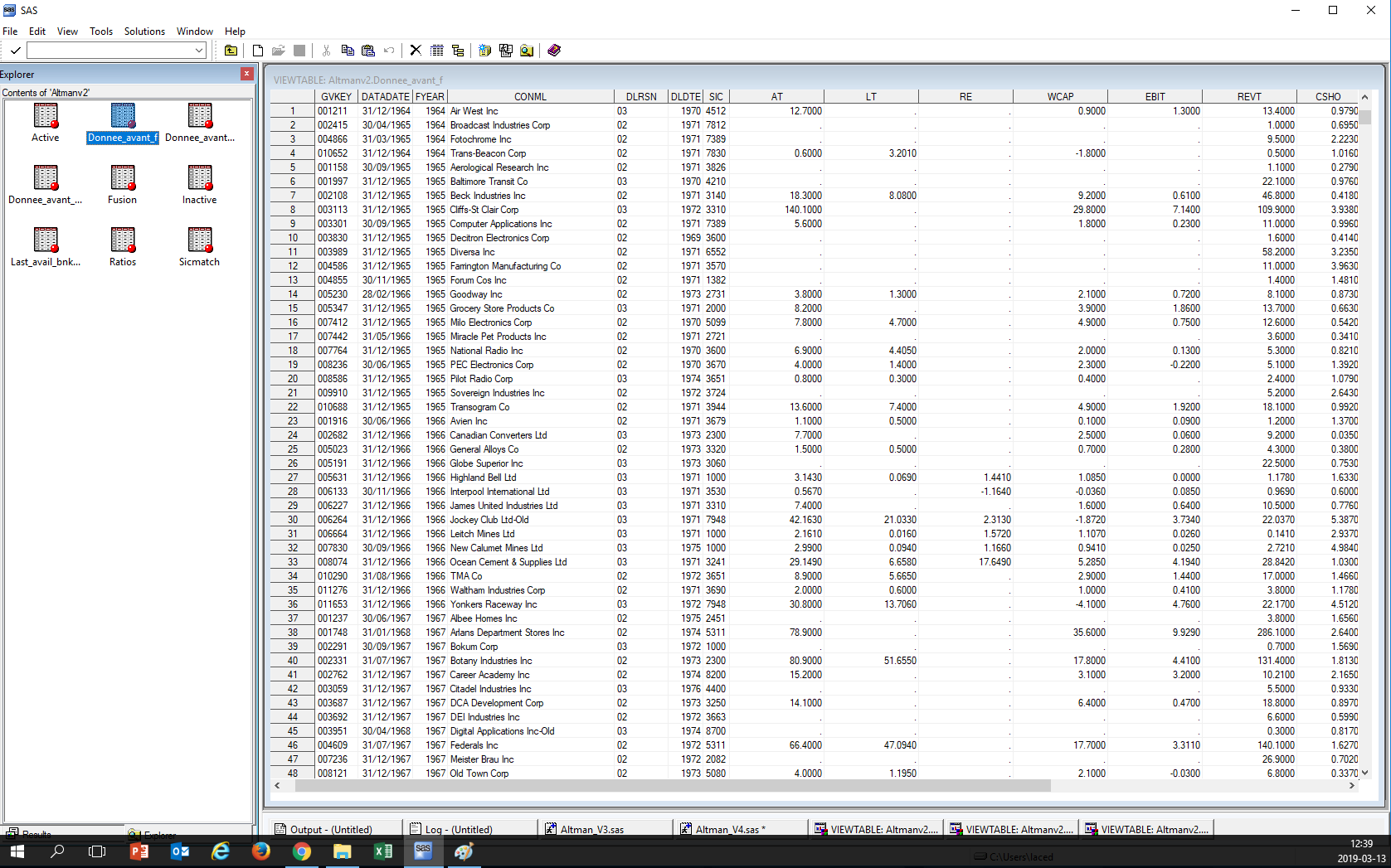
Task: Run the command with the checkmark icon
Action: coord(15,50)
